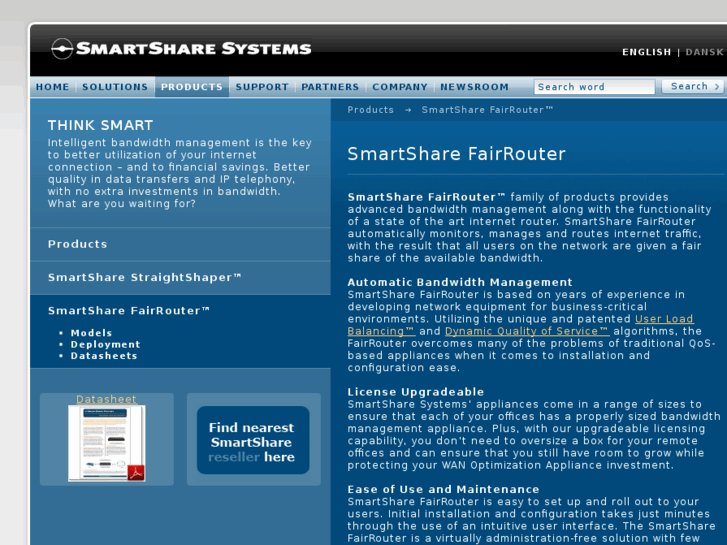The height and width of the screenshot is (545, 727).
Task: Open the datasheet document thumbnail
Action: (106, 443)
